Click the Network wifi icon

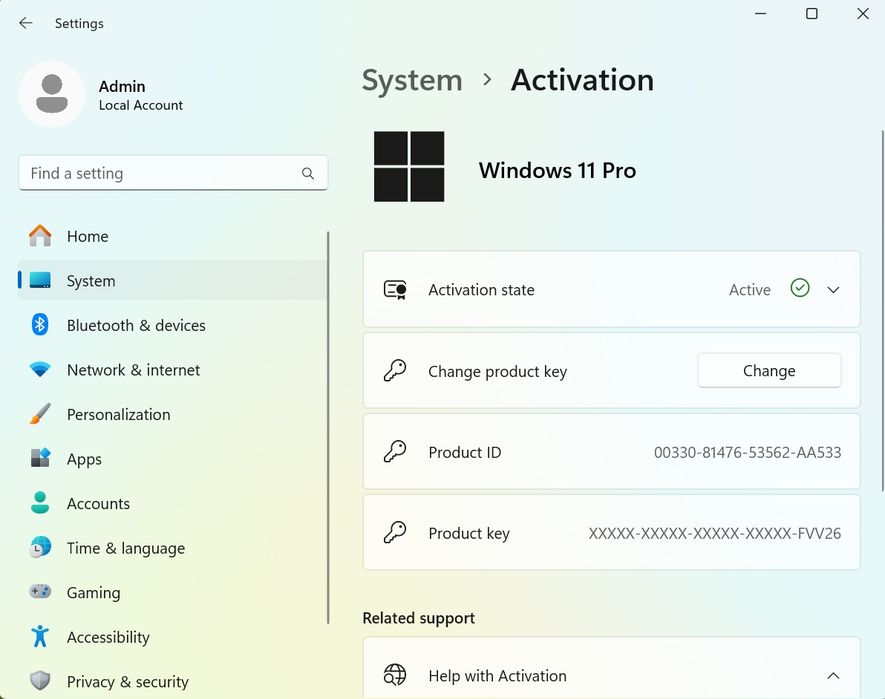[x=40, y=370]
